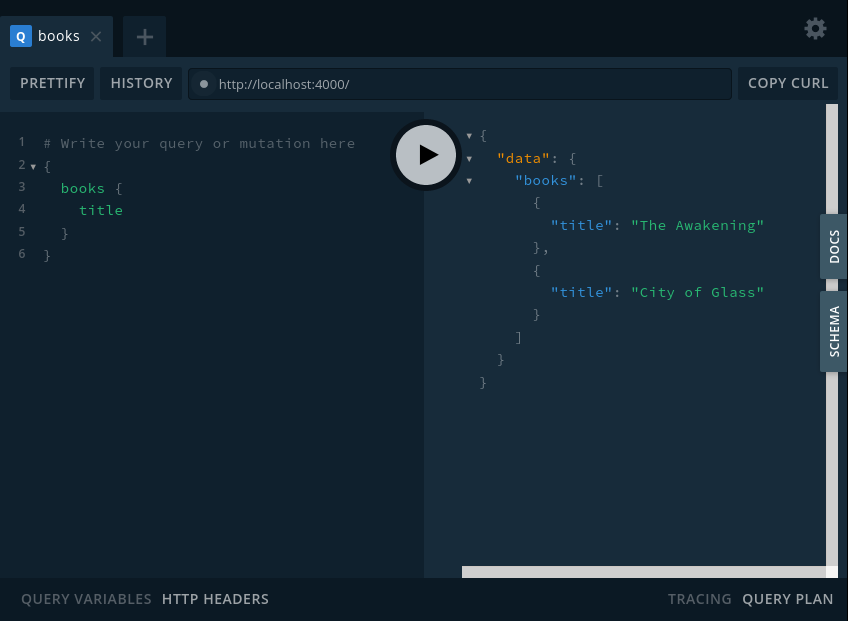Click line number 6 in the editor gutter

(x=22, y=254)
